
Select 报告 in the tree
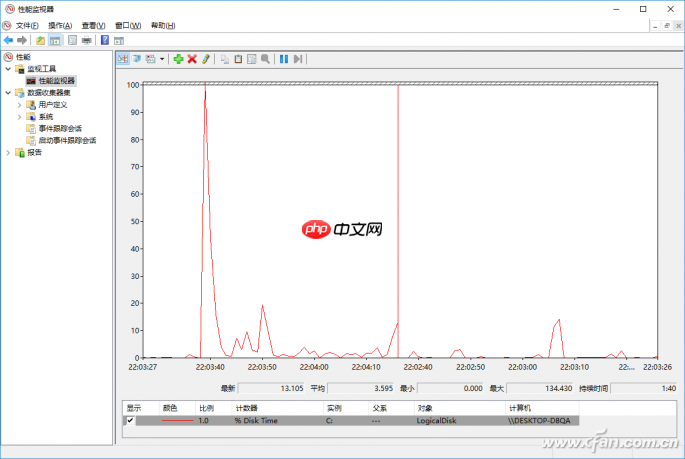pyautogui.click(x=35, y=152)
